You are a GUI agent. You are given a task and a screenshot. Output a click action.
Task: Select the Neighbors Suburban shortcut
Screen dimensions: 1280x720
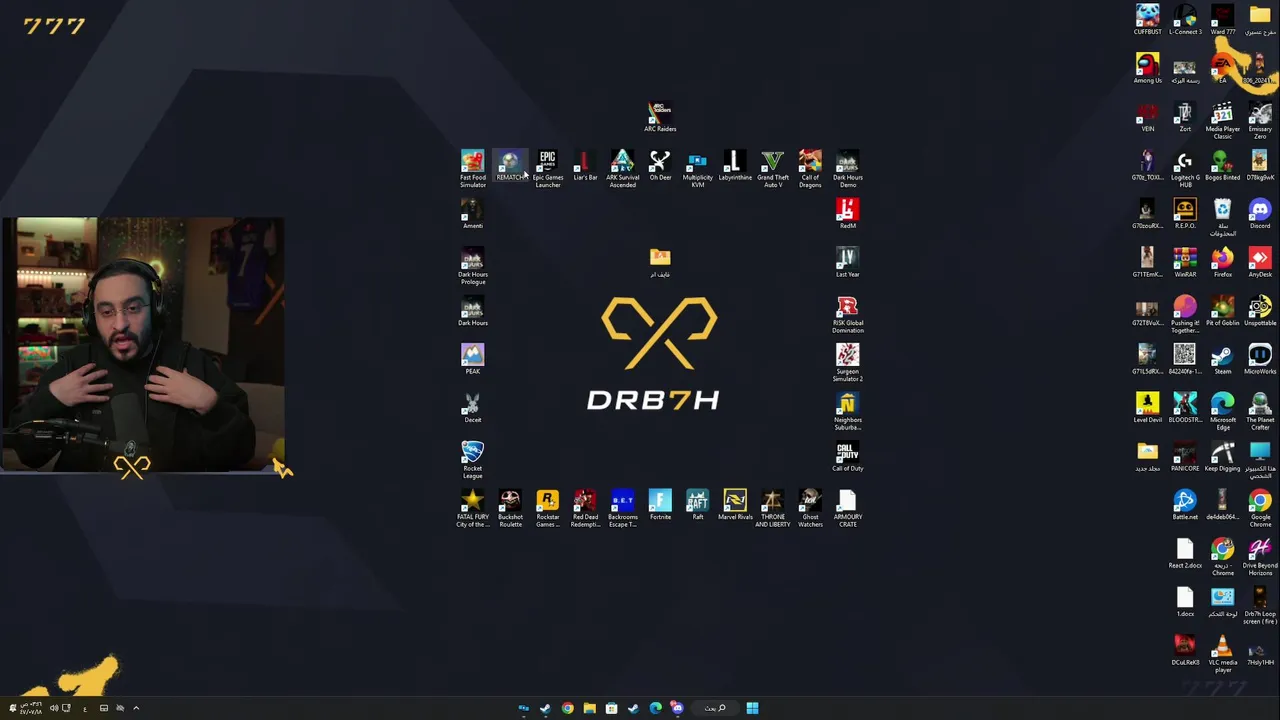click(x=848, y=412)
